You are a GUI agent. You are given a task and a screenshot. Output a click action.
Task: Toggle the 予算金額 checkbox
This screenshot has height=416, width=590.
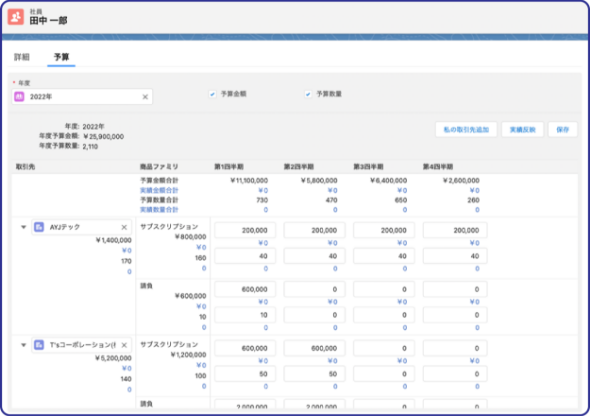(212, 94)
